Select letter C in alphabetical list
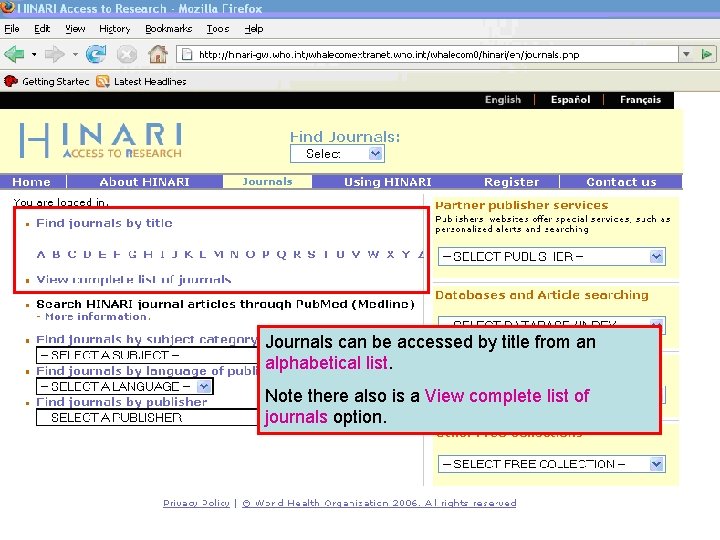This screenshot has height=540, width=720. click(x=72, y=254)
